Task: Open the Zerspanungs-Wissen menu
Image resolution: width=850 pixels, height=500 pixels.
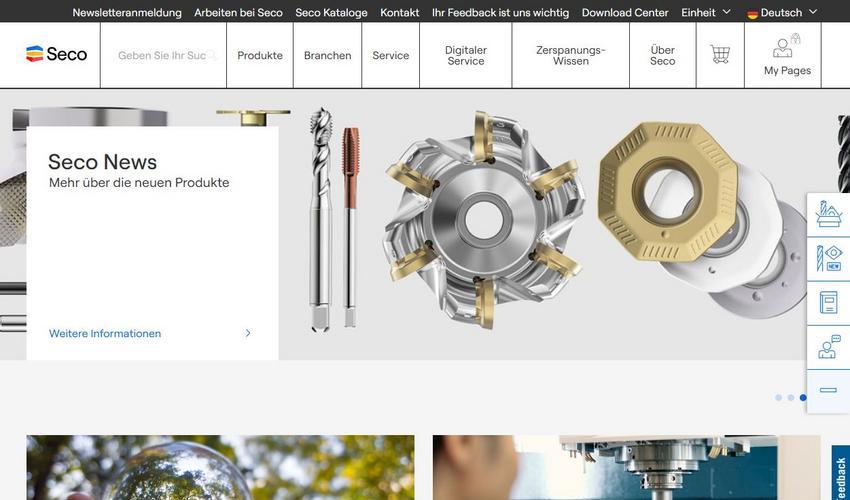Action: [571, 55]
